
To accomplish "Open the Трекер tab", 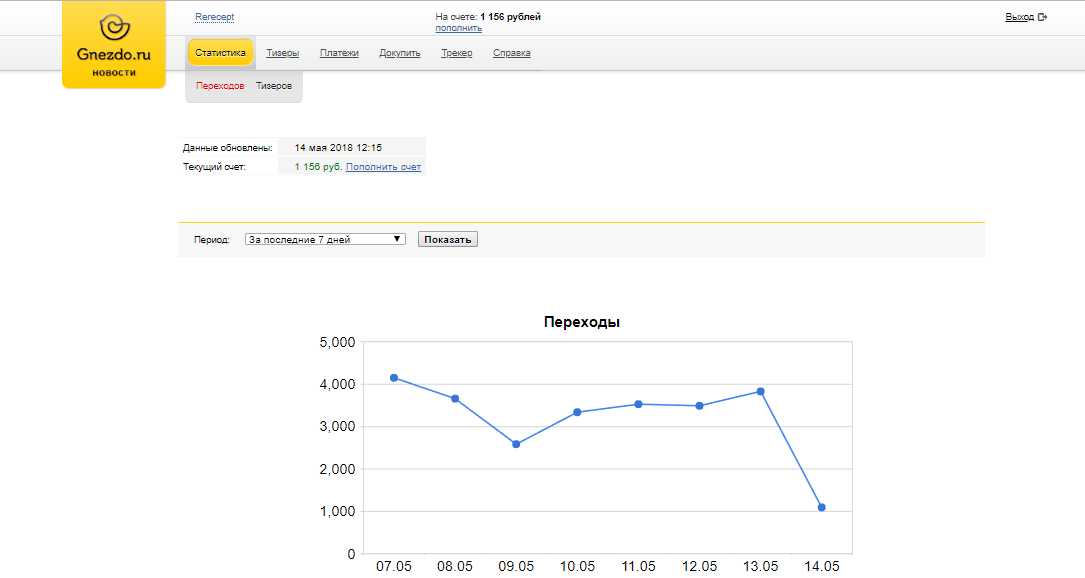I will (457, 53).
